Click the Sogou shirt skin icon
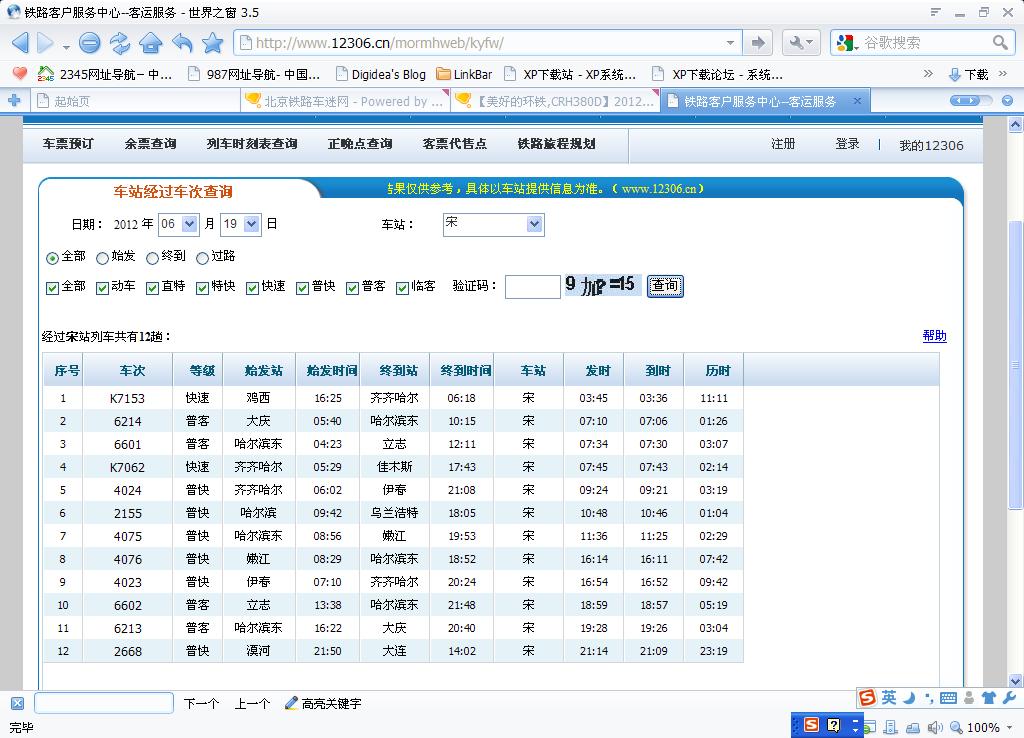This screenshot has height=738, width=1024. pyautogui.click(x=989, y=698)
